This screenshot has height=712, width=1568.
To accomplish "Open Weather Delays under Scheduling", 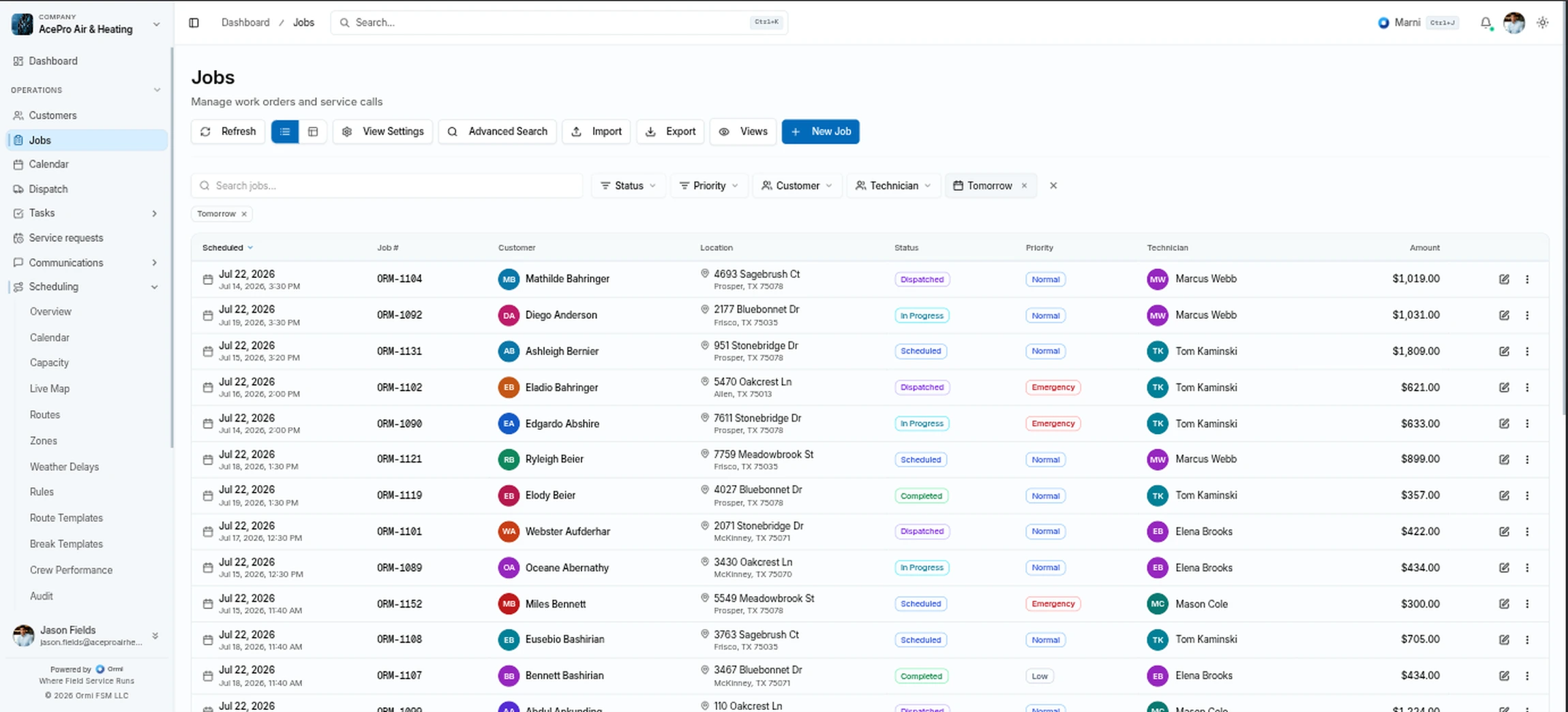I will coord(64,467).
